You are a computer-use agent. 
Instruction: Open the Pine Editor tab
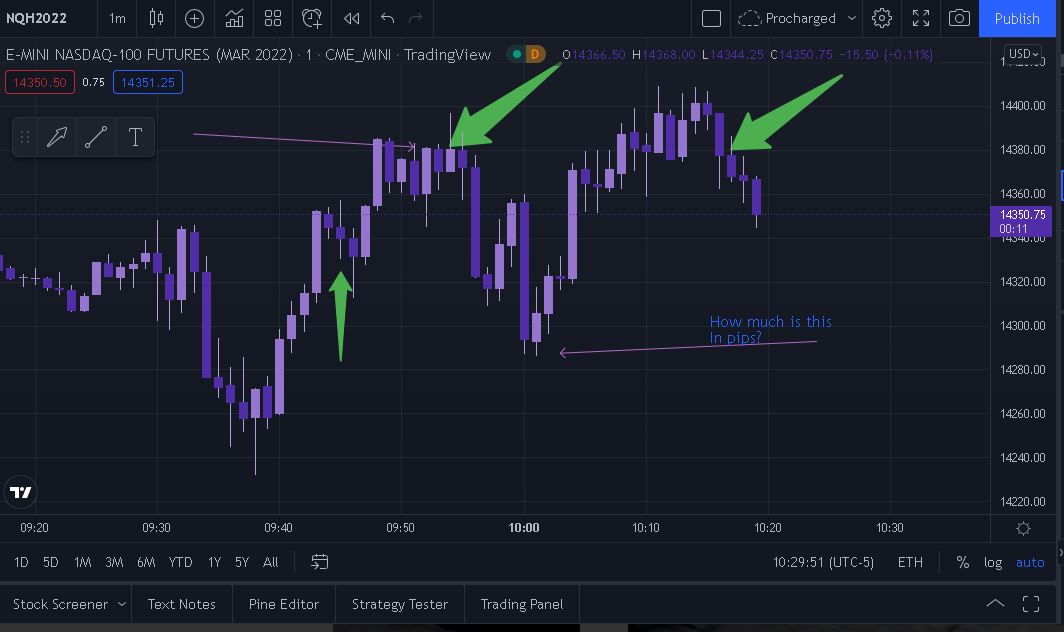click(284, 604)
